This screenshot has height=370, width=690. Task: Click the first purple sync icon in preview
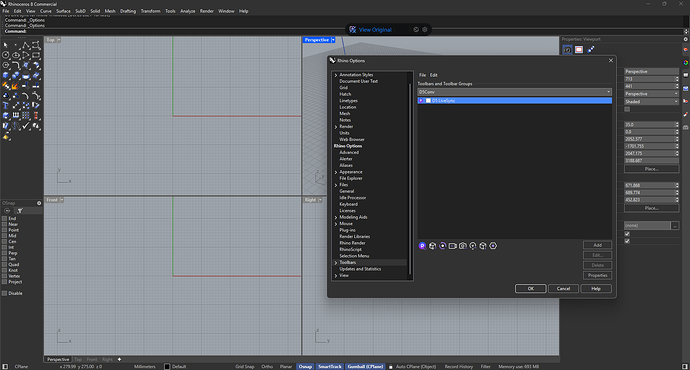point(422,246)
